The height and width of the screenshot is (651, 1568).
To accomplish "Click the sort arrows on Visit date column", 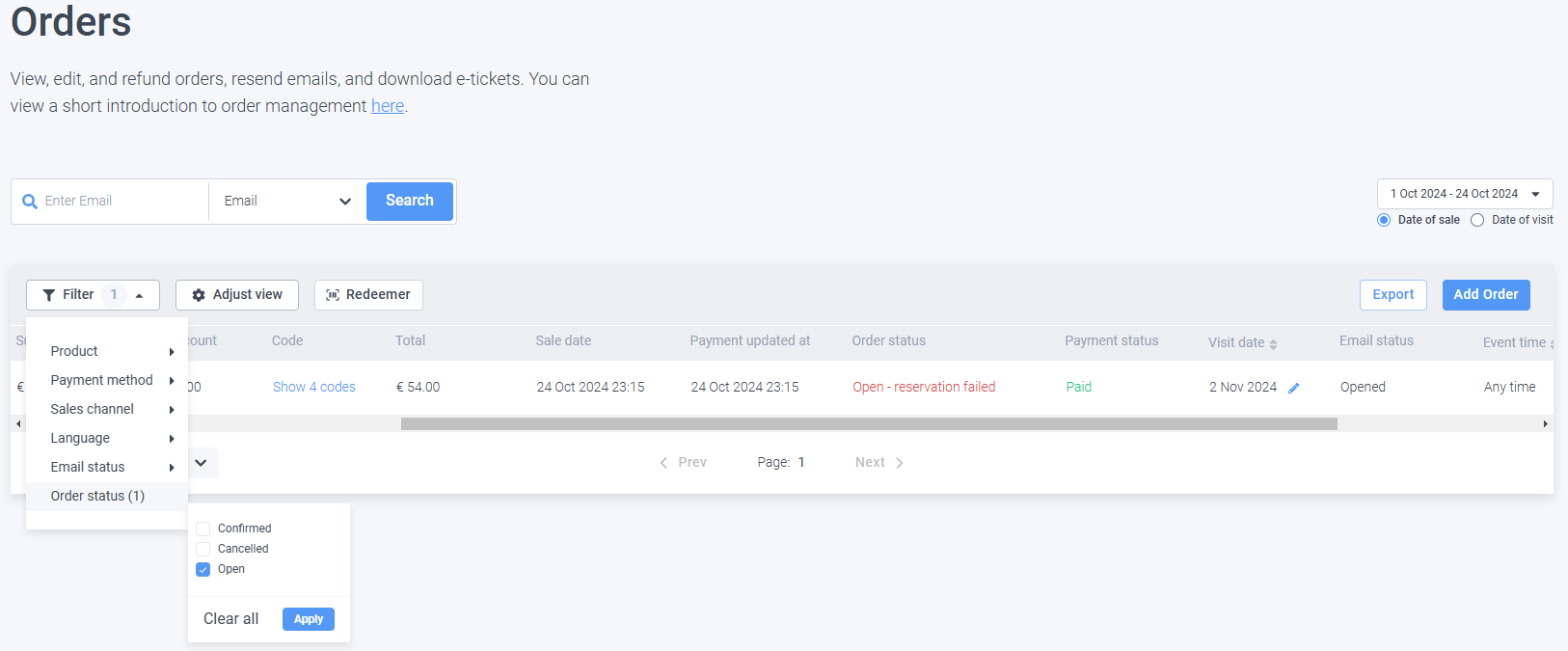I will 1273,344.
